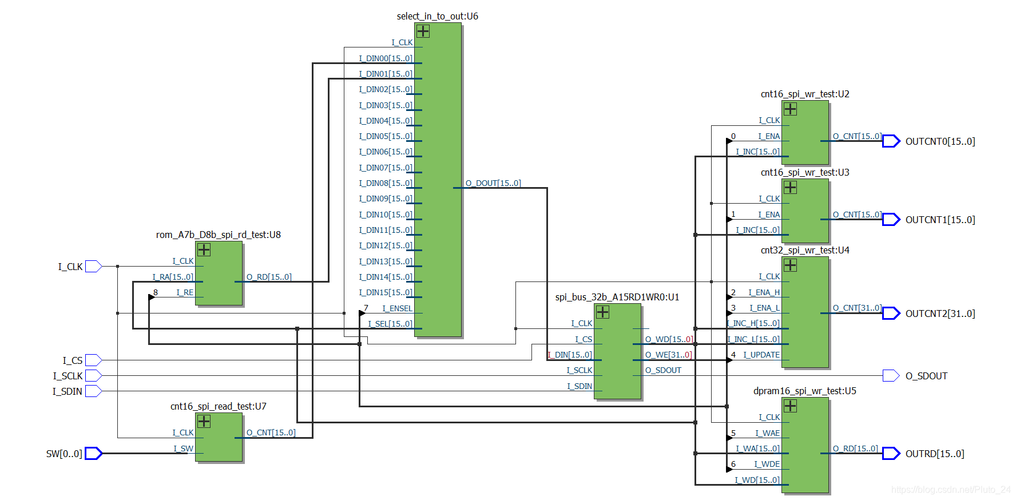Select the O_CNT[31..0] port on U4

pos(857,308)
